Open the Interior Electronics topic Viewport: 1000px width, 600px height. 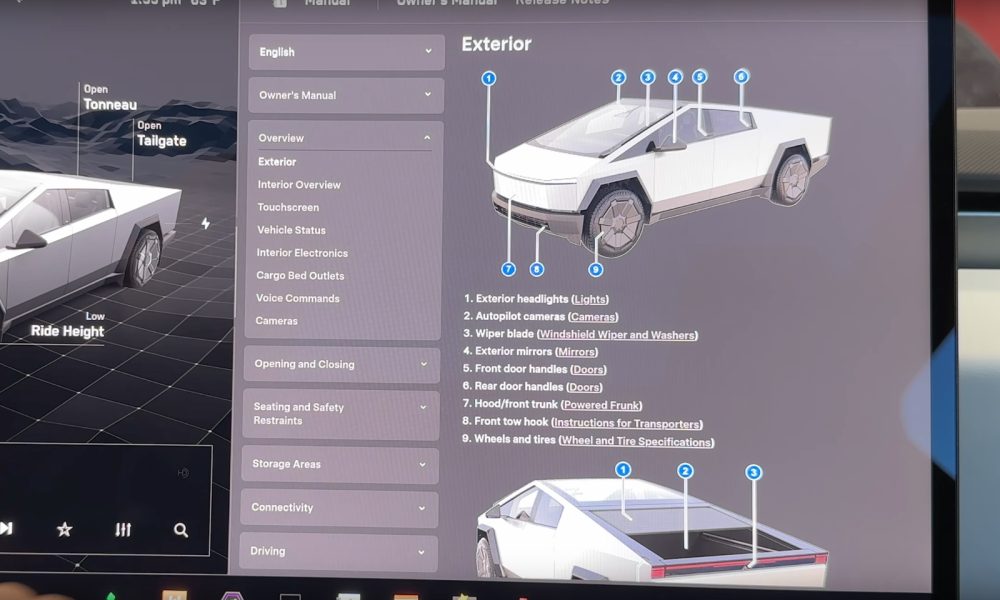pyautogui.click(x=302, y=253)
